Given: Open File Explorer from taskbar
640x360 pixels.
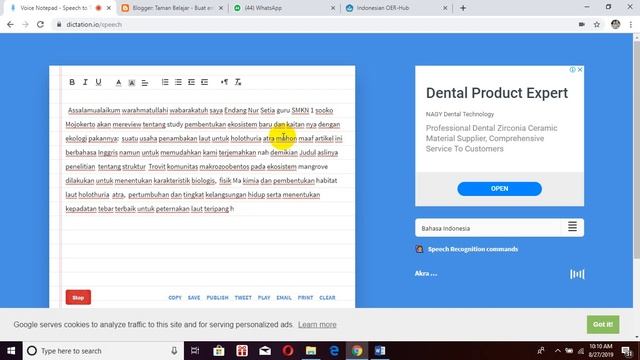Looking at the screenshot, I should point(311,351).
